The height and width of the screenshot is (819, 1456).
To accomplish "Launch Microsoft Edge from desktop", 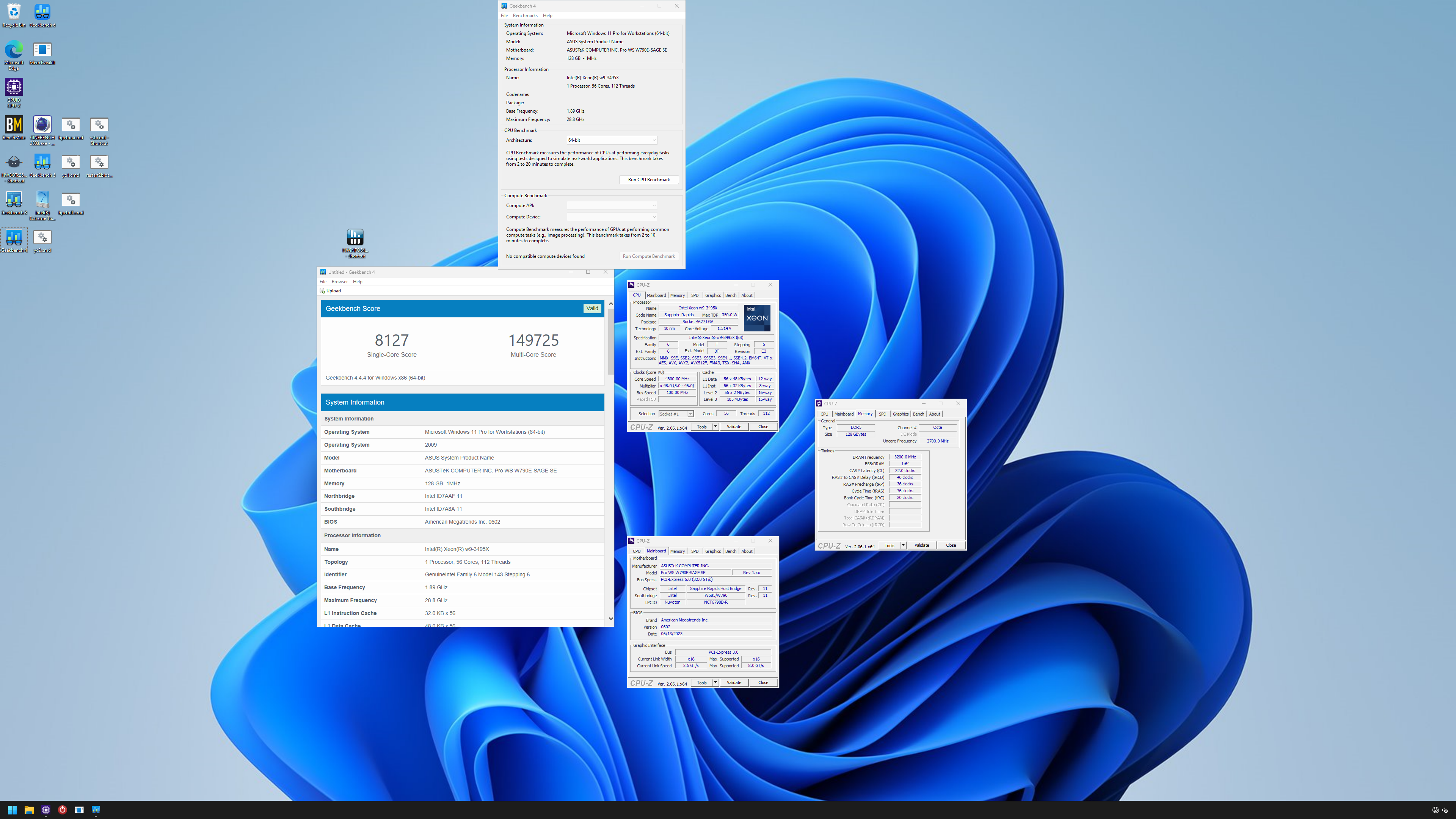I will coord(14,55).
